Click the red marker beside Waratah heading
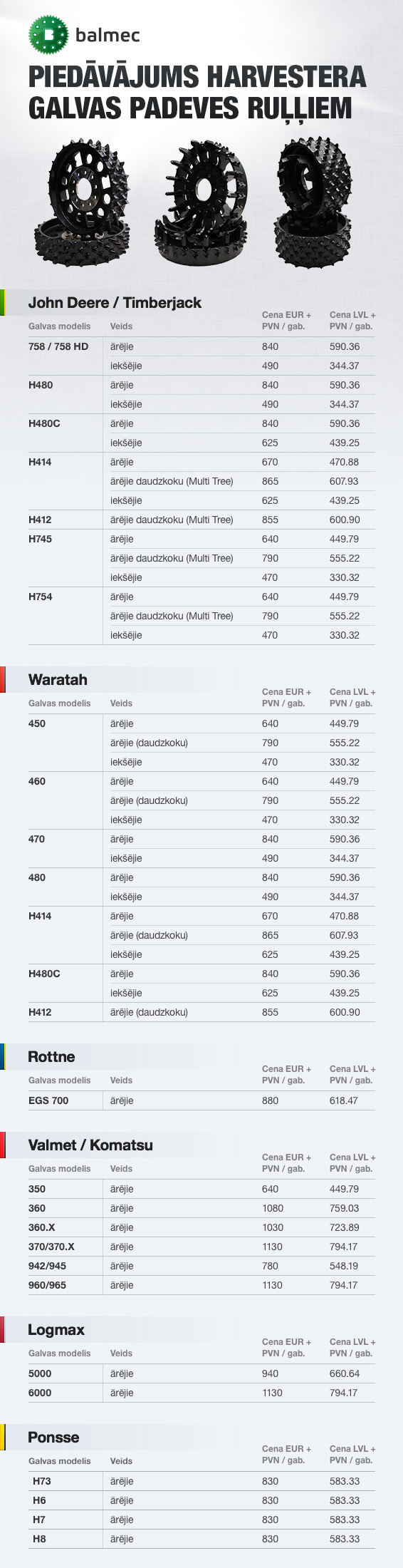Viewport: 403px width, 1568px height. 3,680
